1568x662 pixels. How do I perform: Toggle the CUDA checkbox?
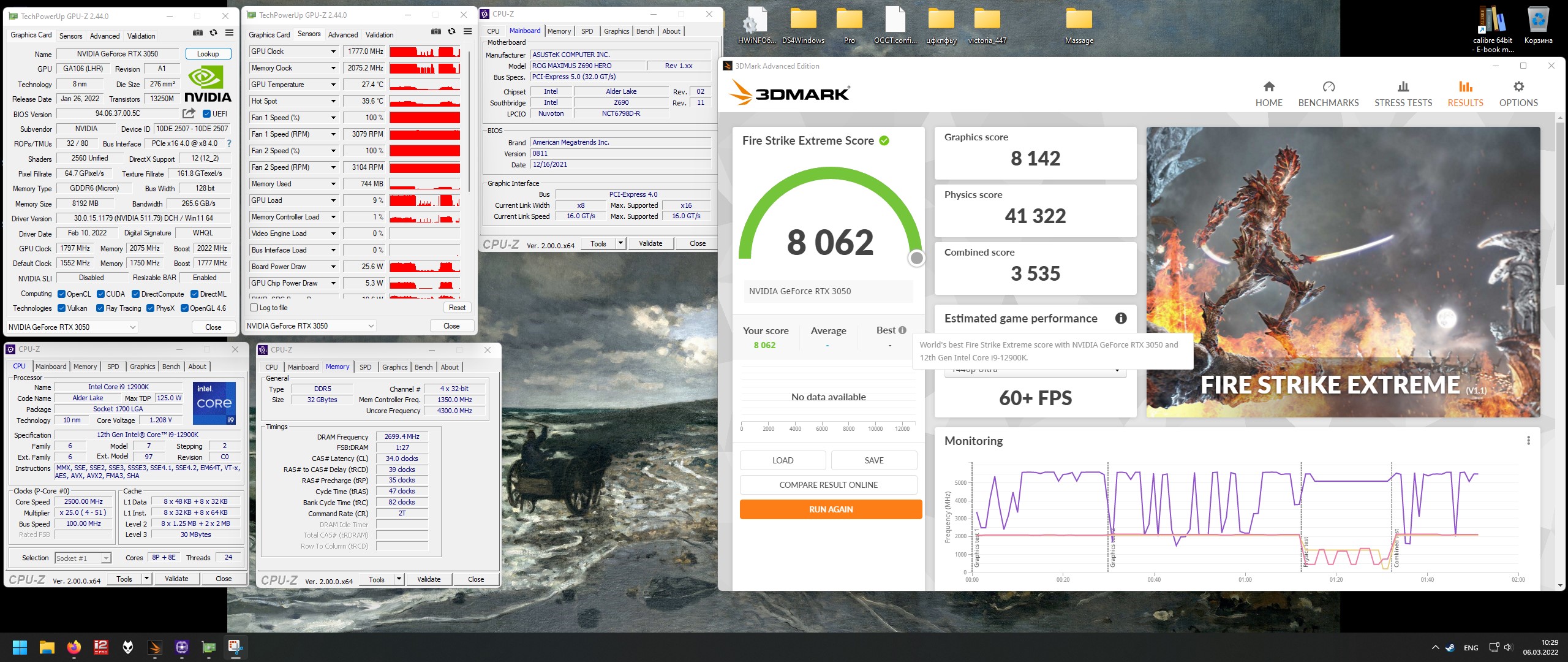pos(100,294)
